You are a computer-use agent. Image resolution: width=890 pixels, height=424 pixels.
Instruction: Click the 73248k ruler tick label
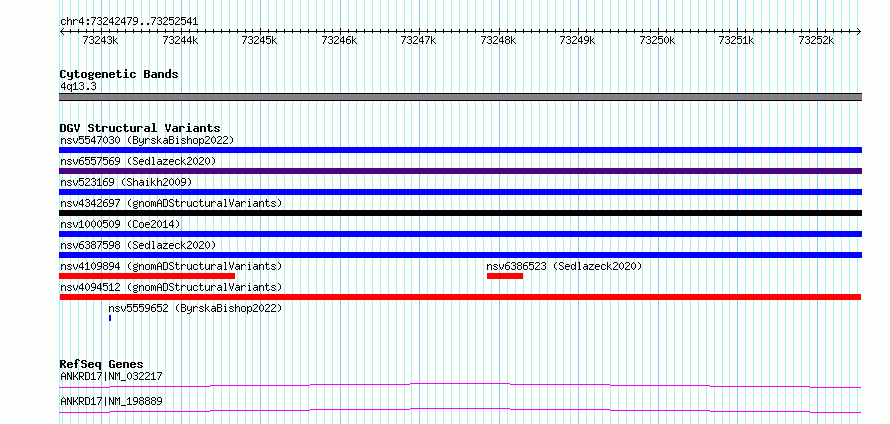[497, 40]
